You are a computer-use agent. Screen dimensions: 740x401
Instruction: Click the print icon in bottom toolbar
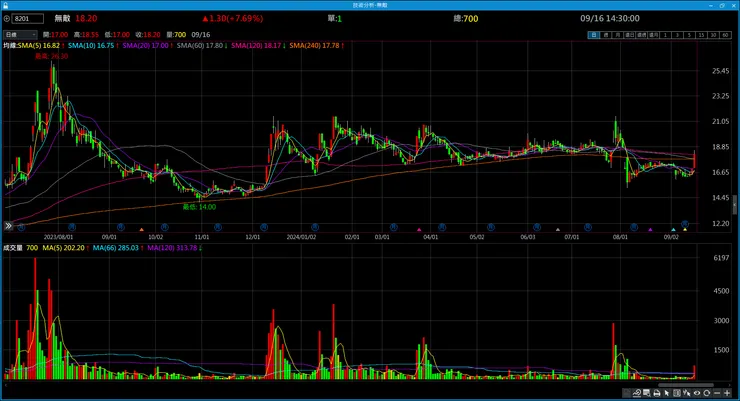coord(657,393)
